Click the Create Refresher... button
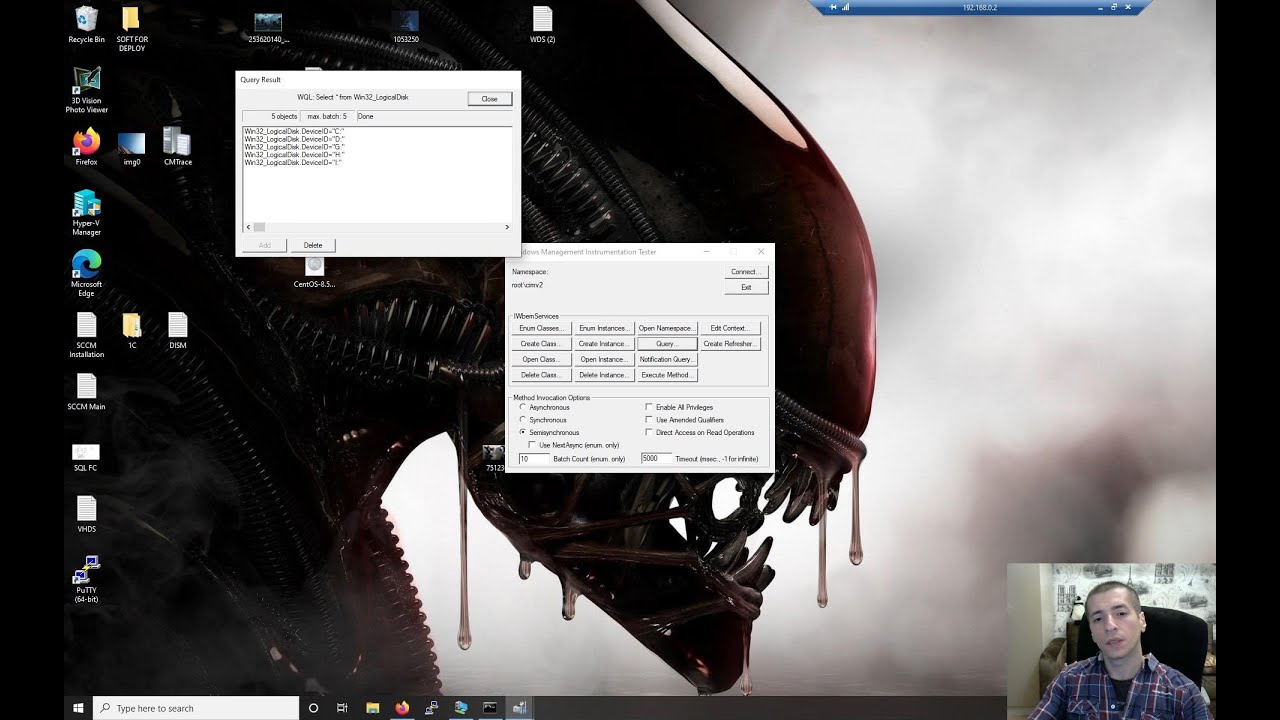This screenshot has height=720, width=1280. coord(730,344)
